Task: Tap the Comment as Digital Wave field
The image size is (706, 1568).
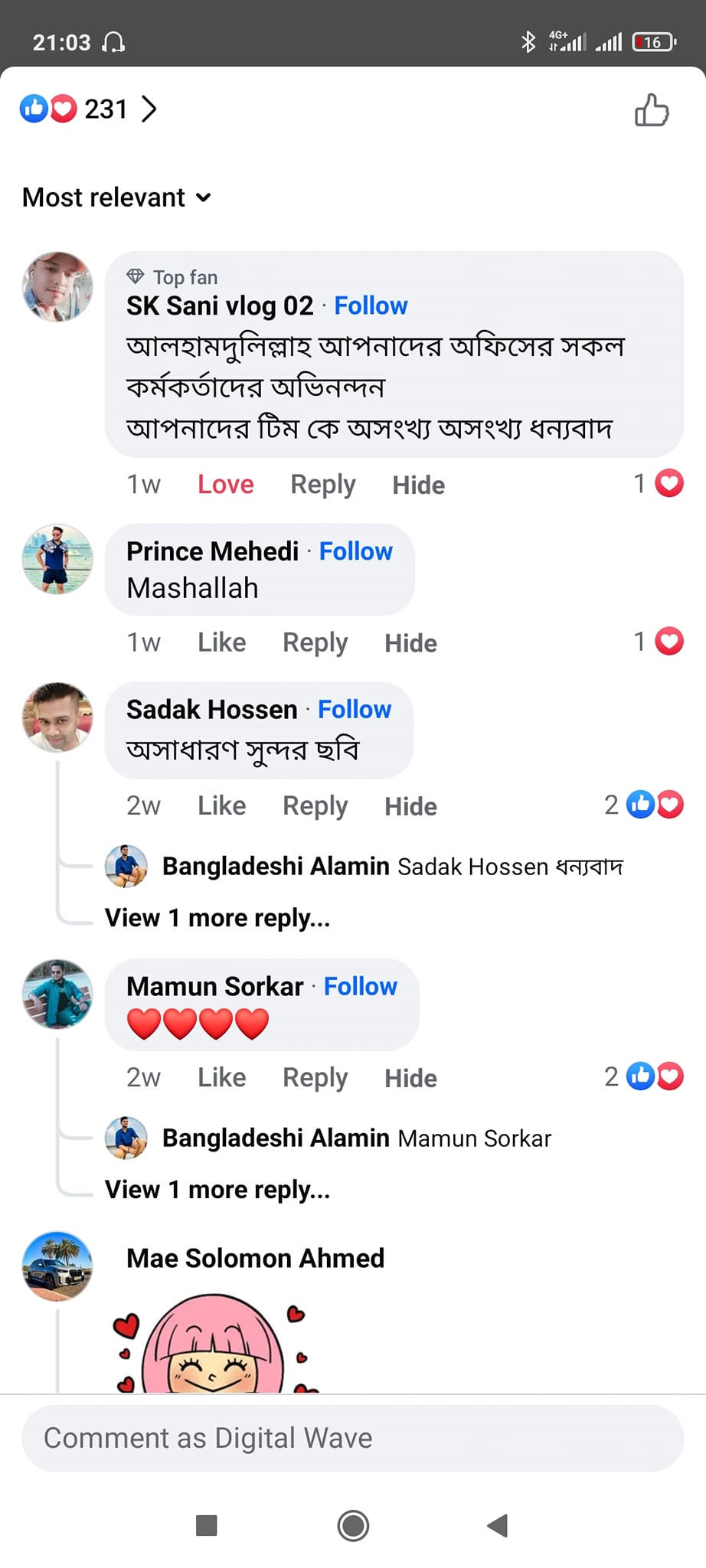Action: click(x=352, y=1438)
